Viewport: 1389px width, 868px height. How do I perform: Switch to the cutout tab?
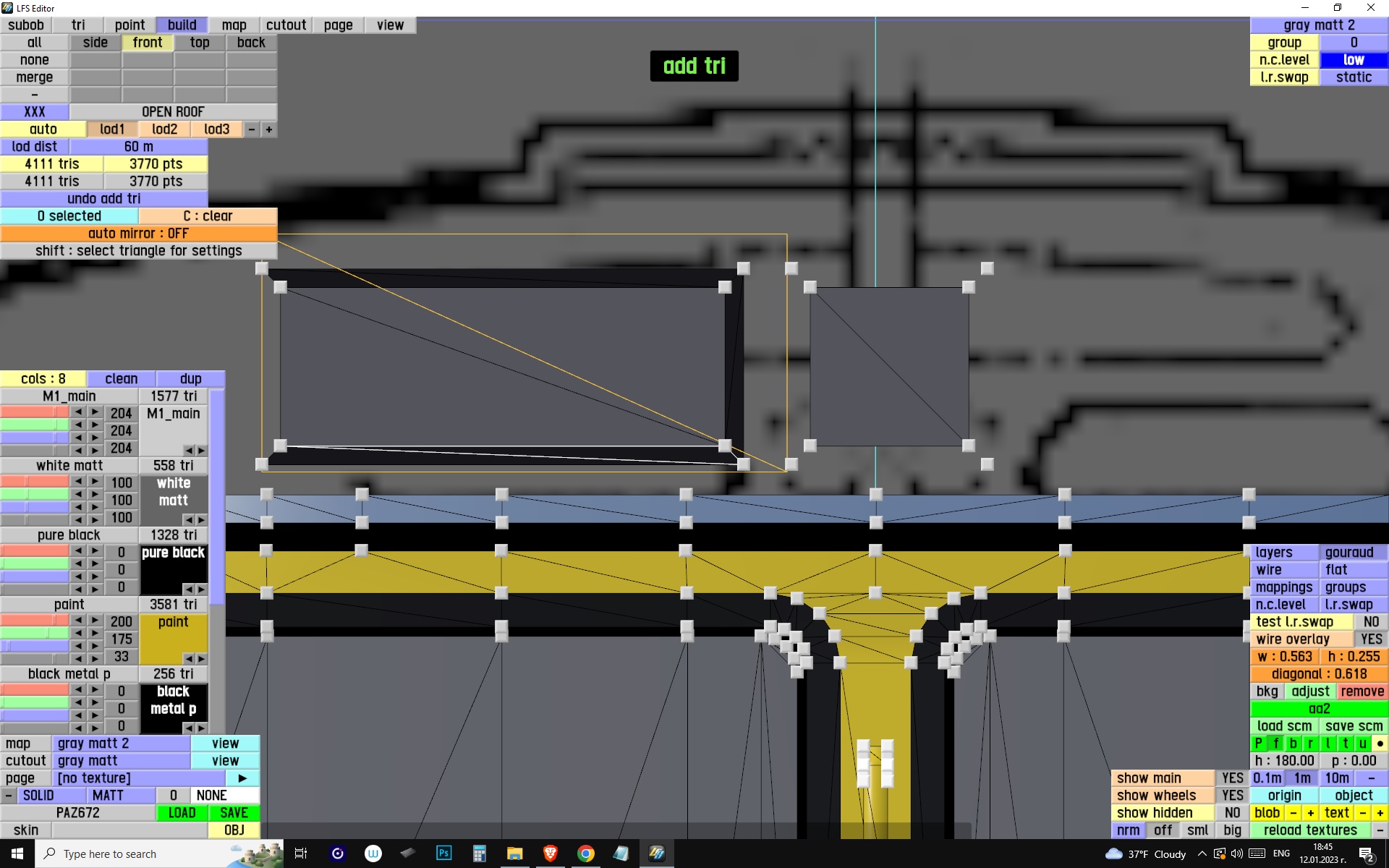tap(286, 25)
